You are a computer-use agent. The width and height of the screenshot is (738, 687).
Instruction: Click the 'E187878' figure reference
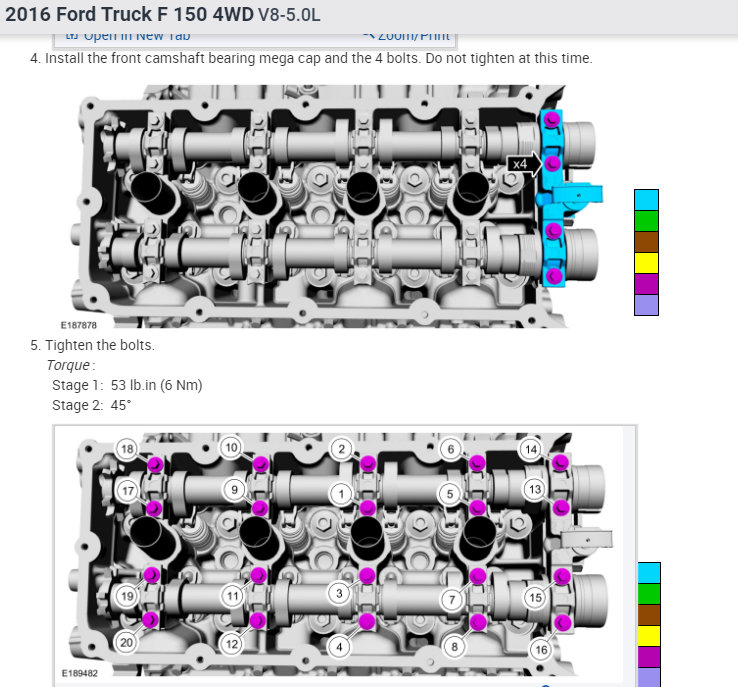(79, 325)
